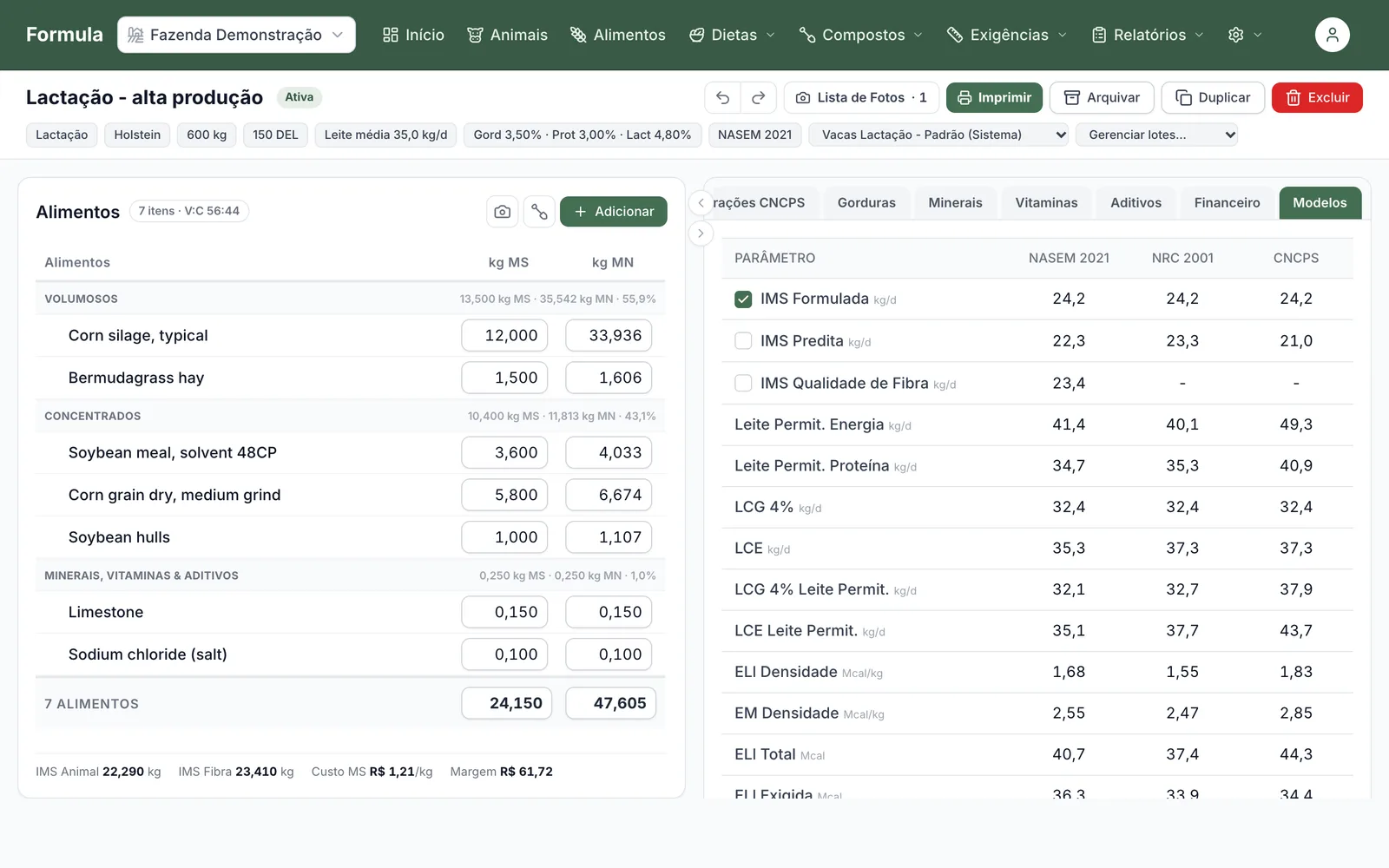Screen dimensions: 1389x868
Task: Edit Limestone kg MS field
Action: (504, 613)
